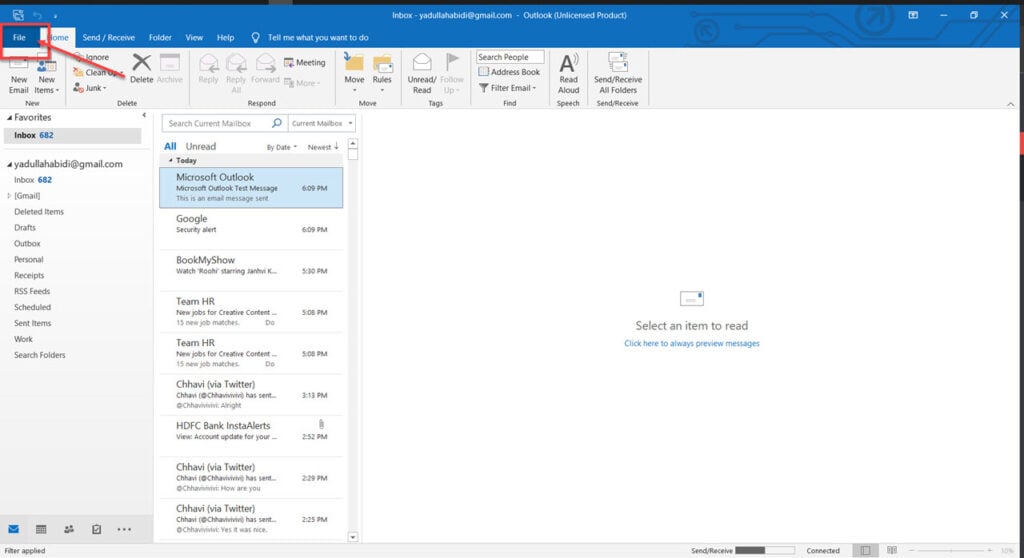Viewport: 1024px width, 558px height.
Task: Open the RSS Feeds folder
Action: tap(32, 291)
